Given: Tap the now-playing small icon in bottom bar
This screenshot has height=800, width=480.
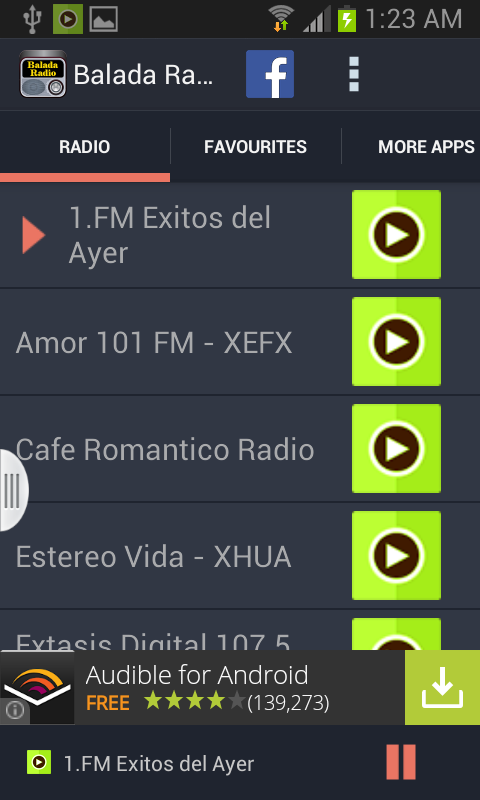Looking at the screenshot, I should click(39, 763).
